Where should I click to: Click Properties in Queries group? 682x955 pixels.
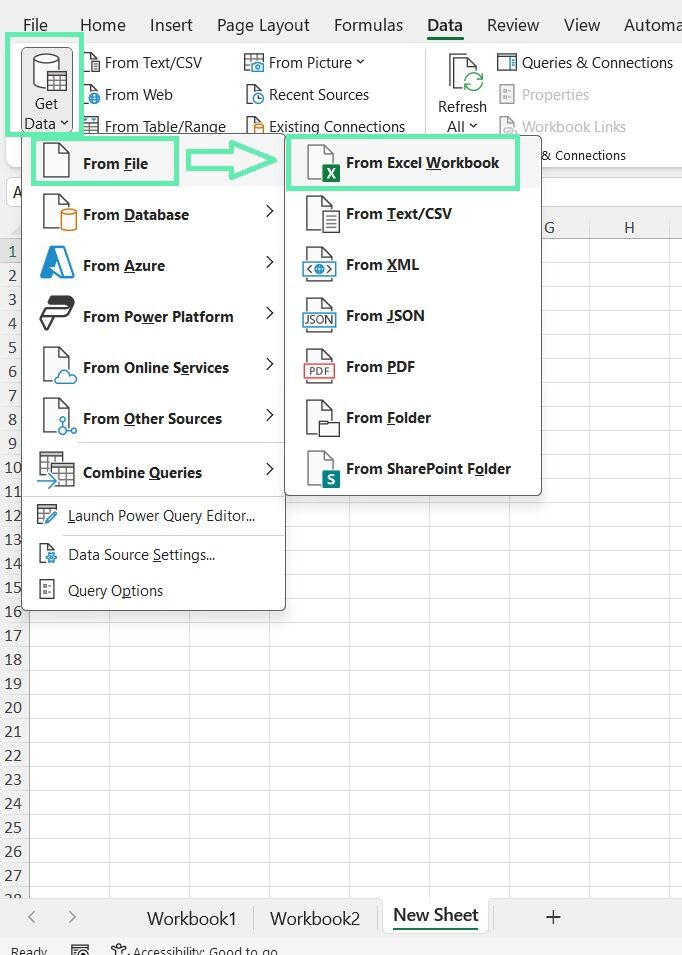(544, 94)
